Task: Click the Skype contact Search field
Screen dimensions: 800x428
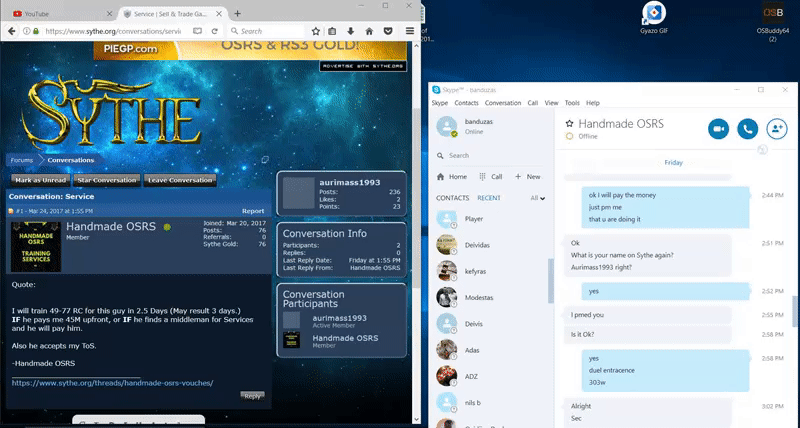Action: [x=491, y=156]
